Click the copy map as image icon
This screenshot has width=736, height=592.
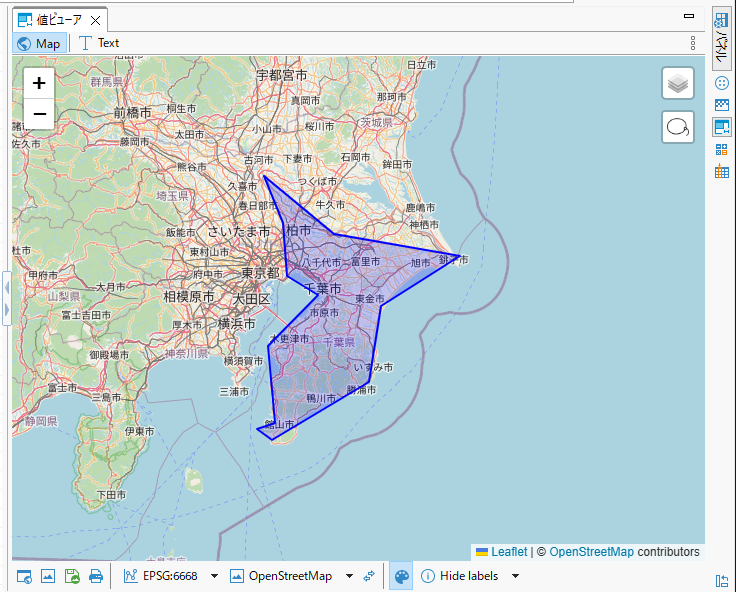point(48,576)
